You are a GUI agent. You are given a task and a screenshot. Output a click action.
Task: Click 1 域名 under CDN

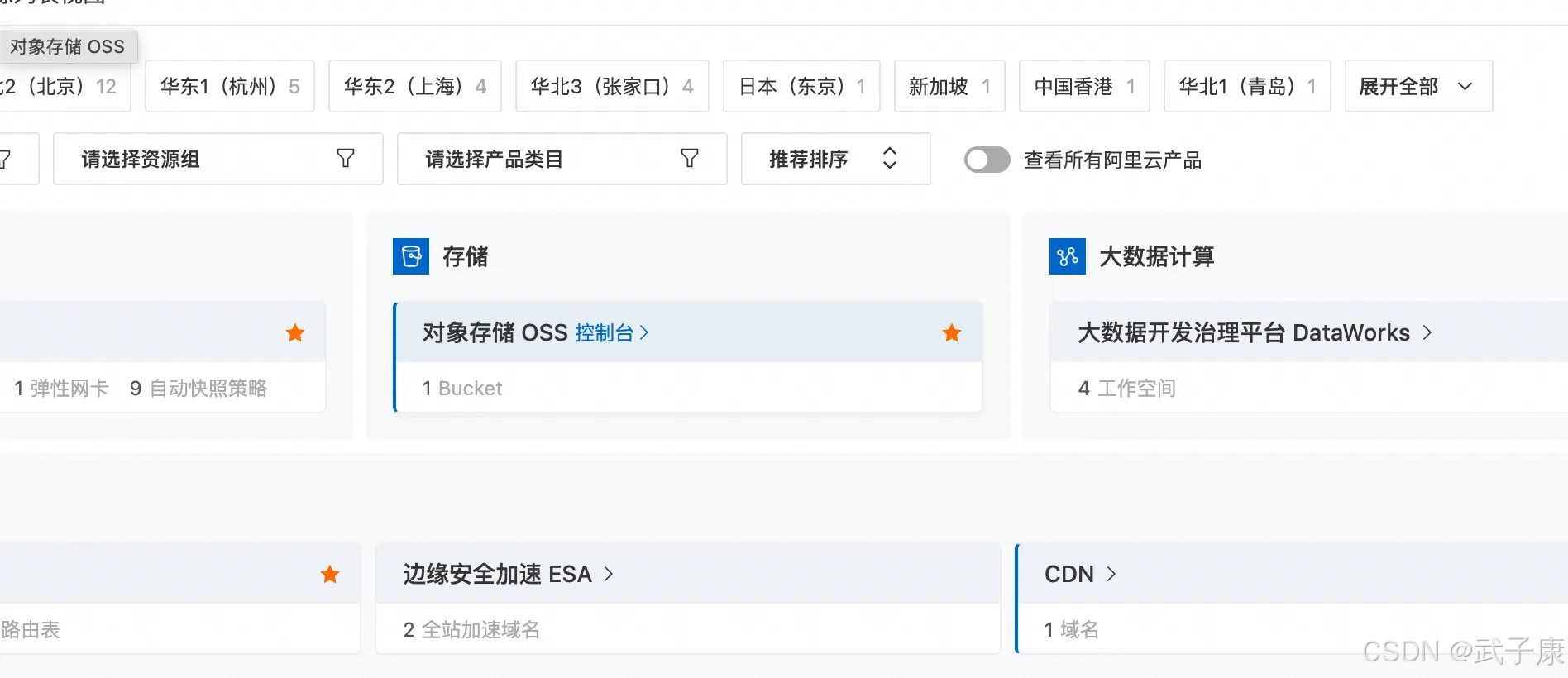click(1072, 630)
